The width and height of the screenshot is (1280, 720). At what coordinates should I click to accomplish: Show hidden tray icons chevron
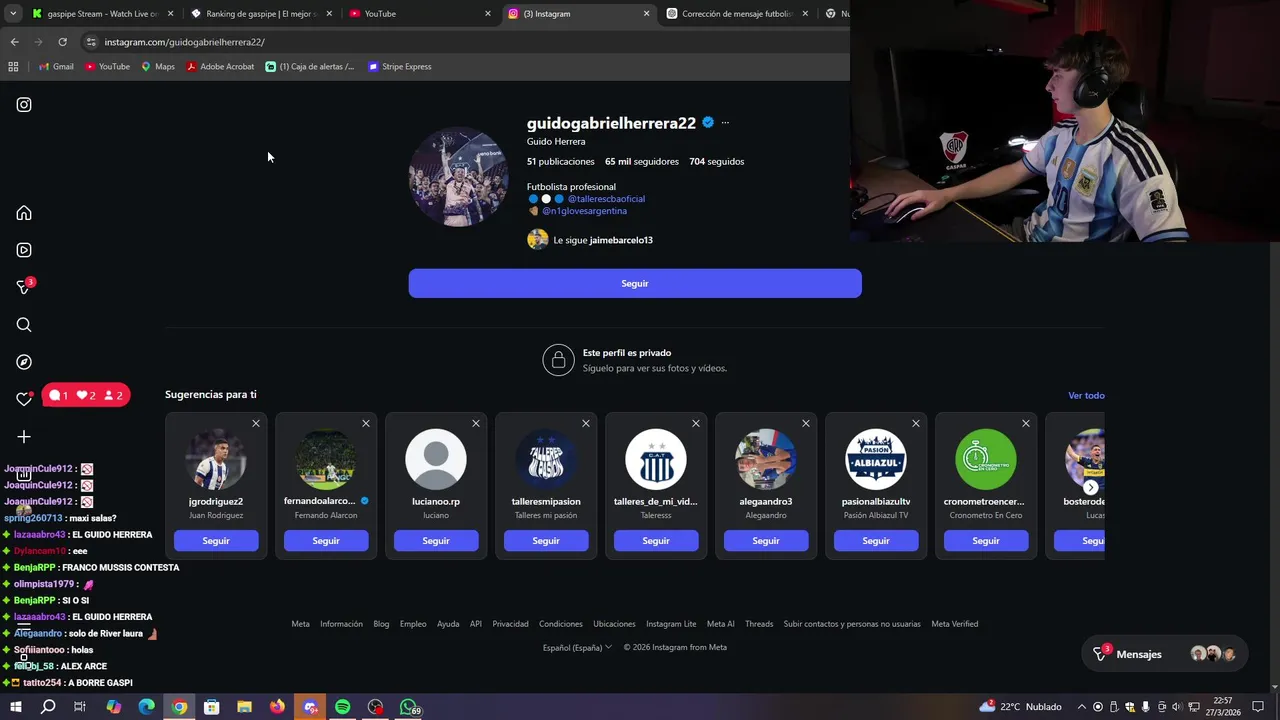1081,707
